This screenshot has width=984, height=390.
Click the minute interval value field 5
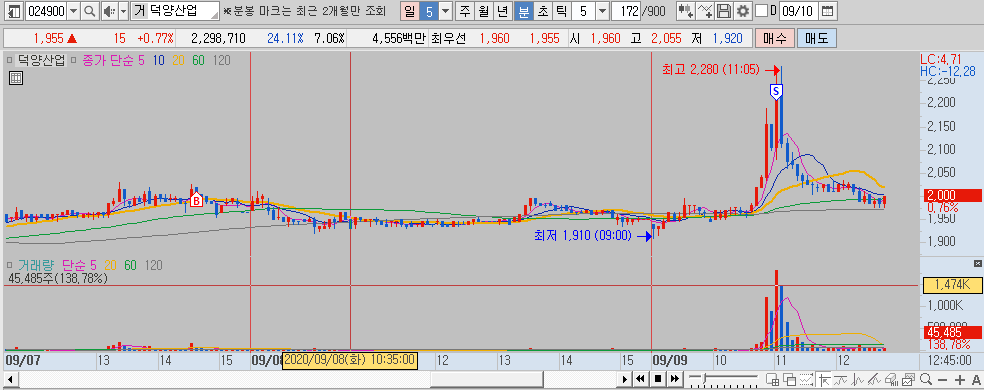[583, 11]
